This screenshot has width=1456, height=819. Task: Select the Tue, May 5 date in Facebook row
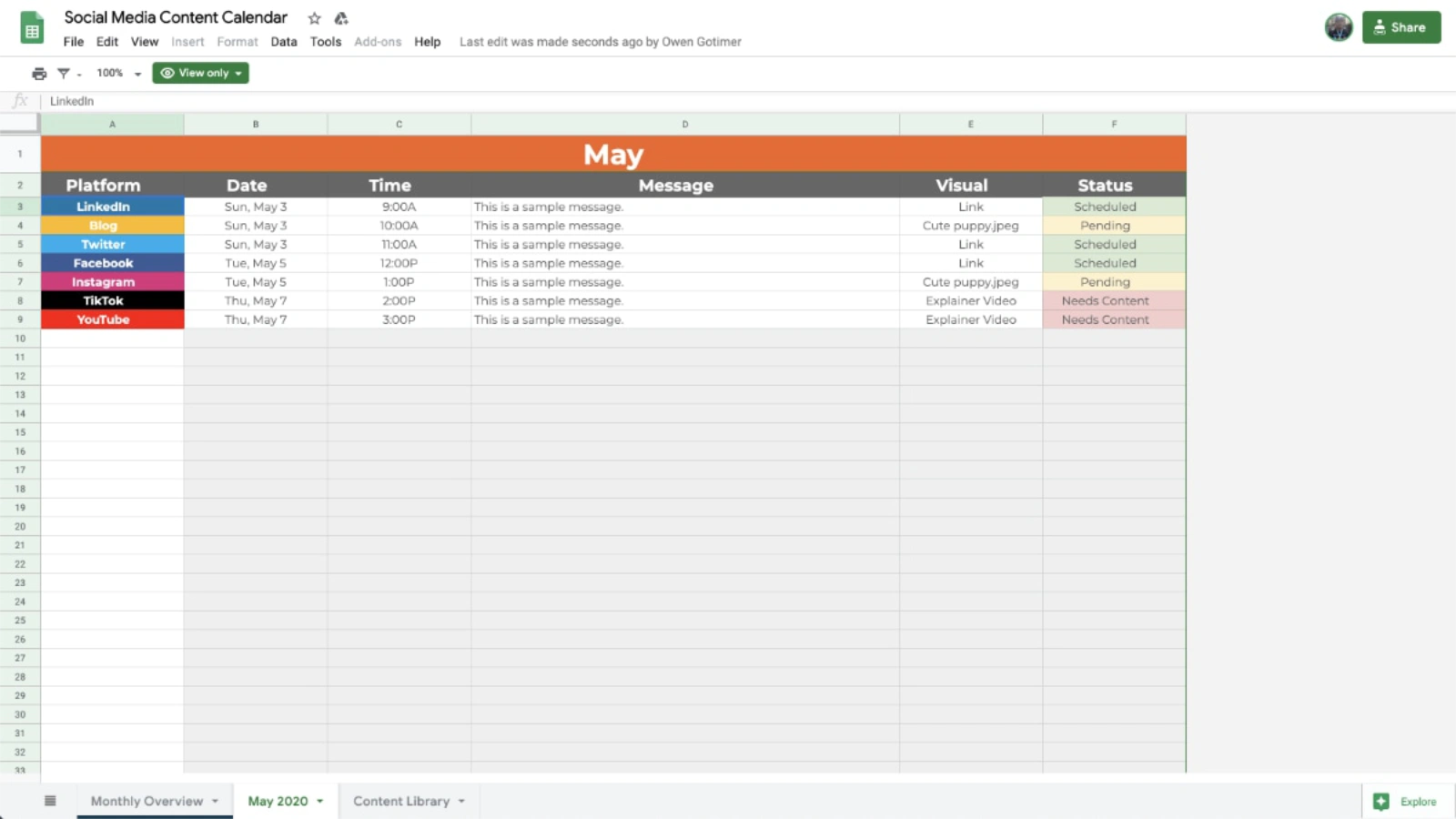(x=256, y=263)
